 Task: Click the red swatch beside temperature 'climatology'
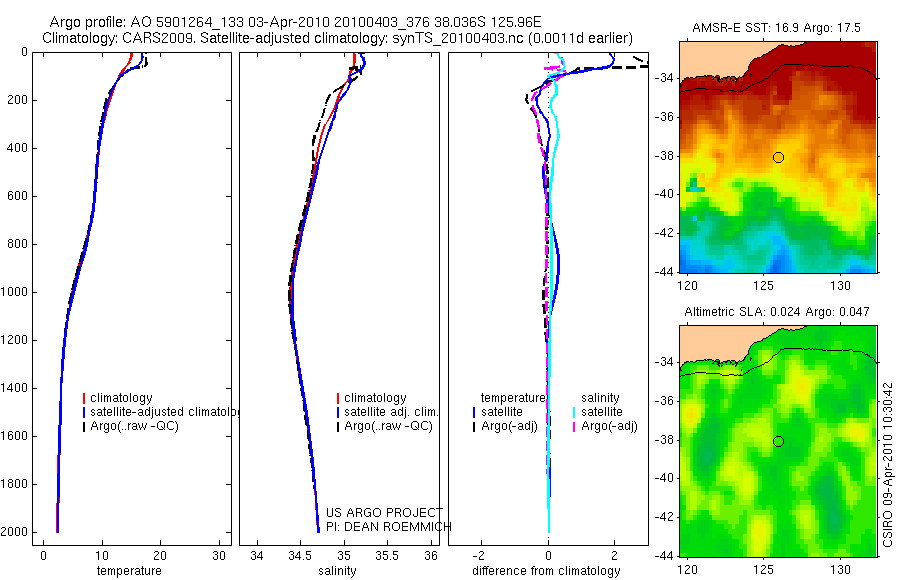click(x=84, y=398)
